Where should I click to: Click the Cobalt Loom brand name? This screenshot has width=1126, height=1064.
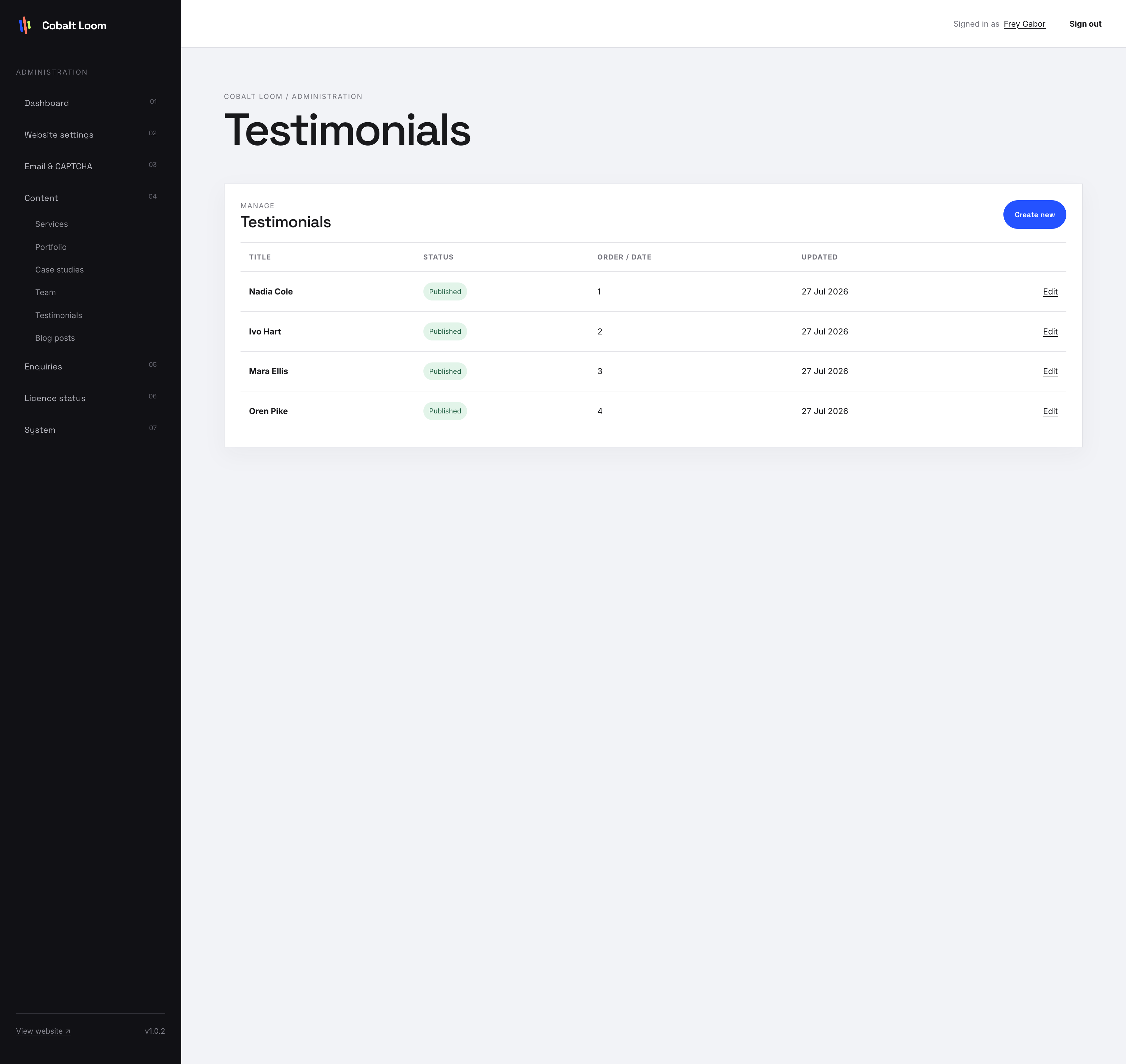click(x=74, y=26)
